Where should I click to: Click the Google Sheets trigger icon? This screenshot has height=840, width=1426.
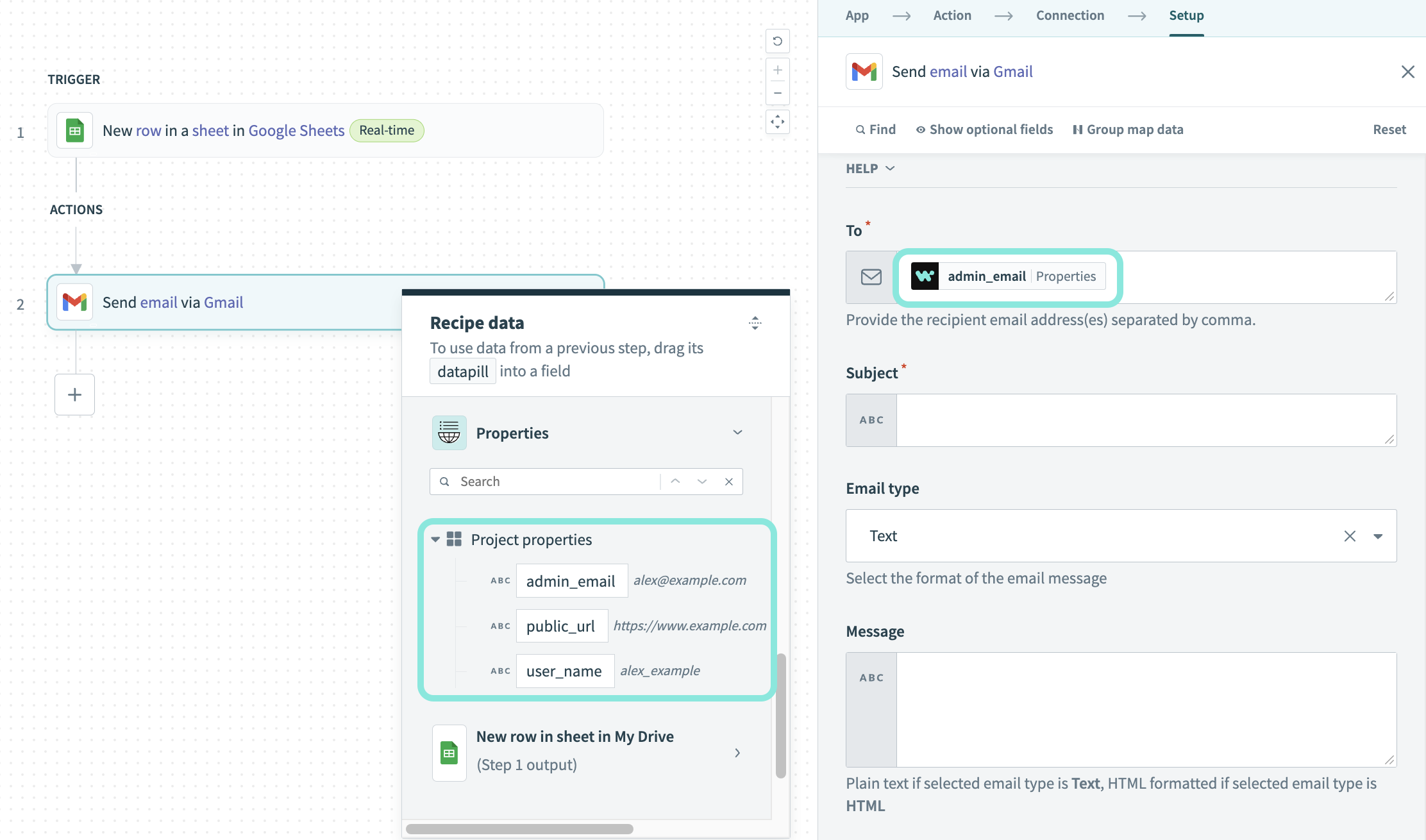(x=74, y=130)
